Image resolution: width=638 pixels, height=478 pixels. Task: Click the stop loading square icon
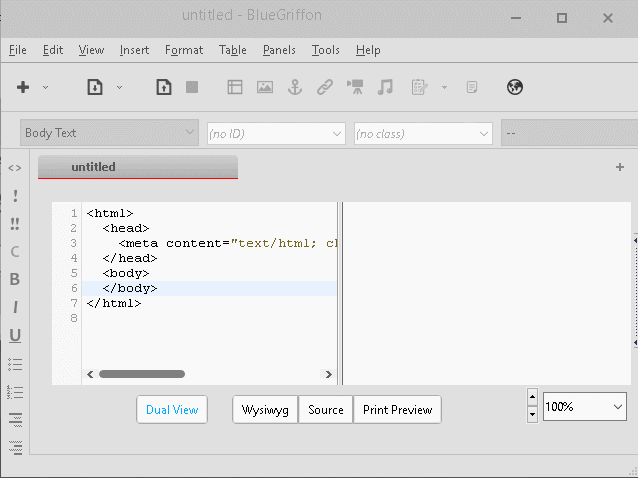pos(192,87)
